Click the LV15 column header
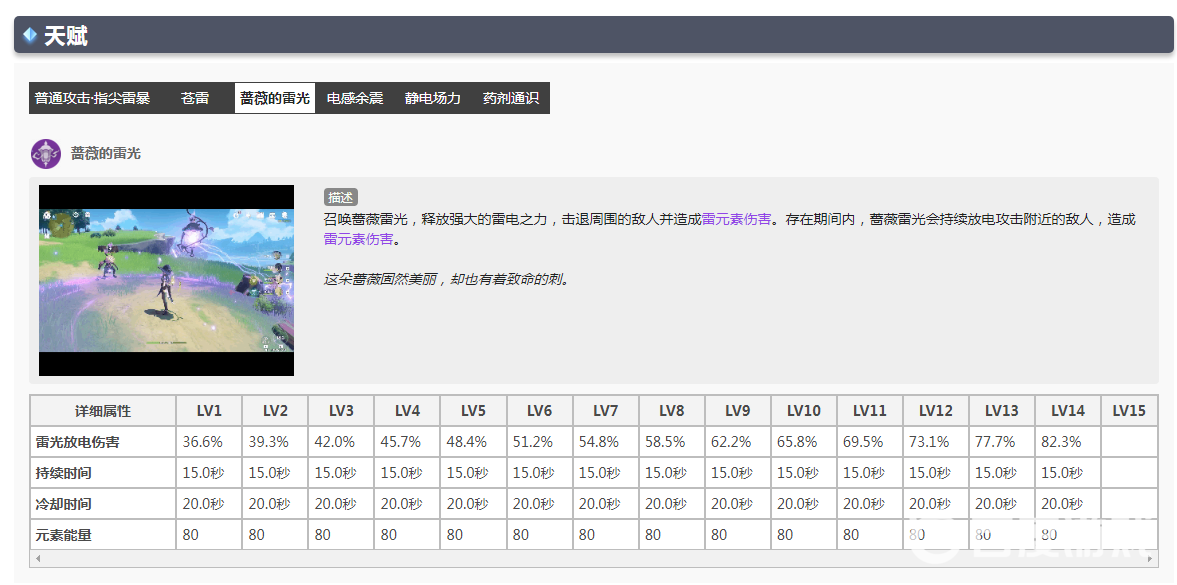 point(1129,411)
